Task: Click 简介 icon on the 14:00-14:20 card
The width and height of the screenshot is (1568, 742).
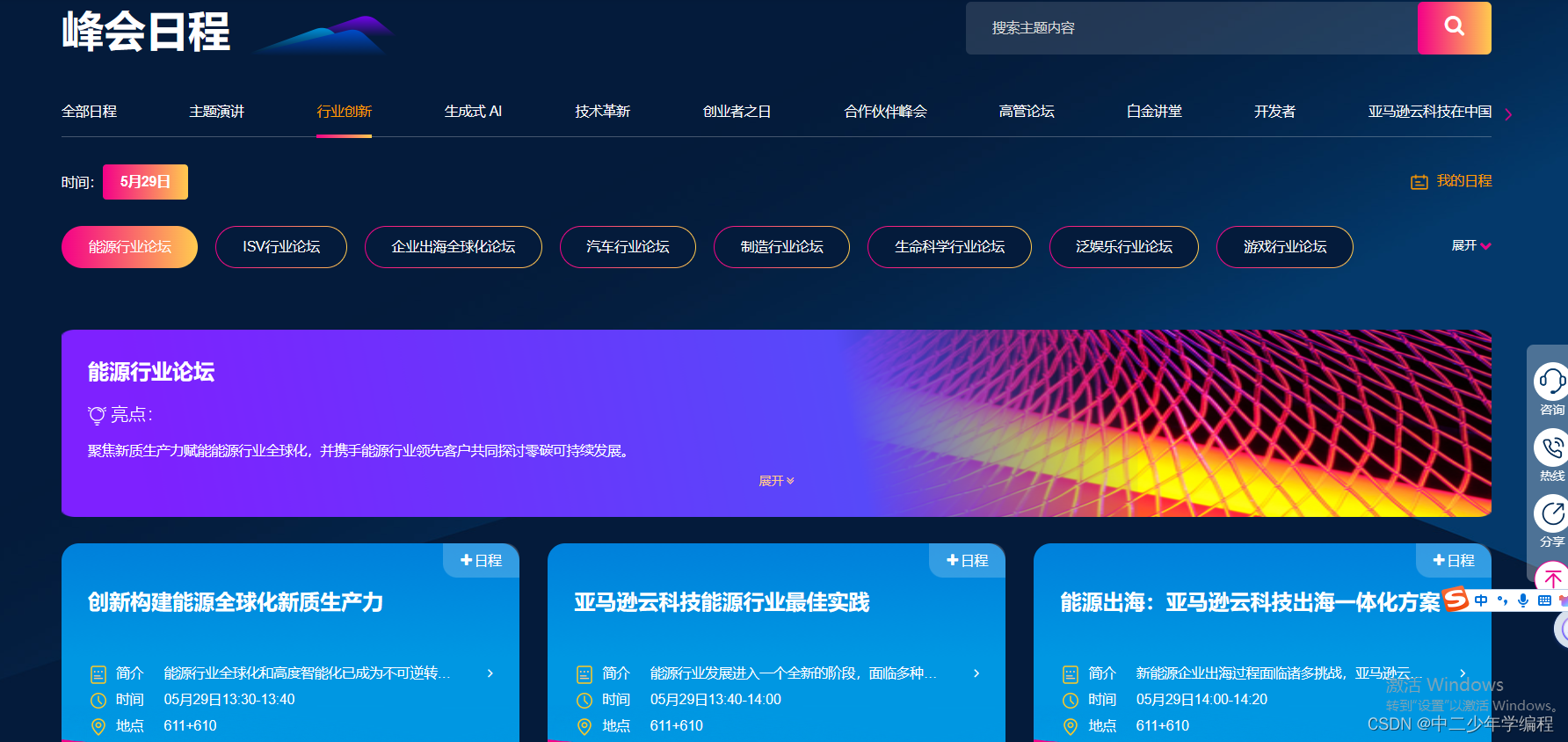Action: 1071,674
